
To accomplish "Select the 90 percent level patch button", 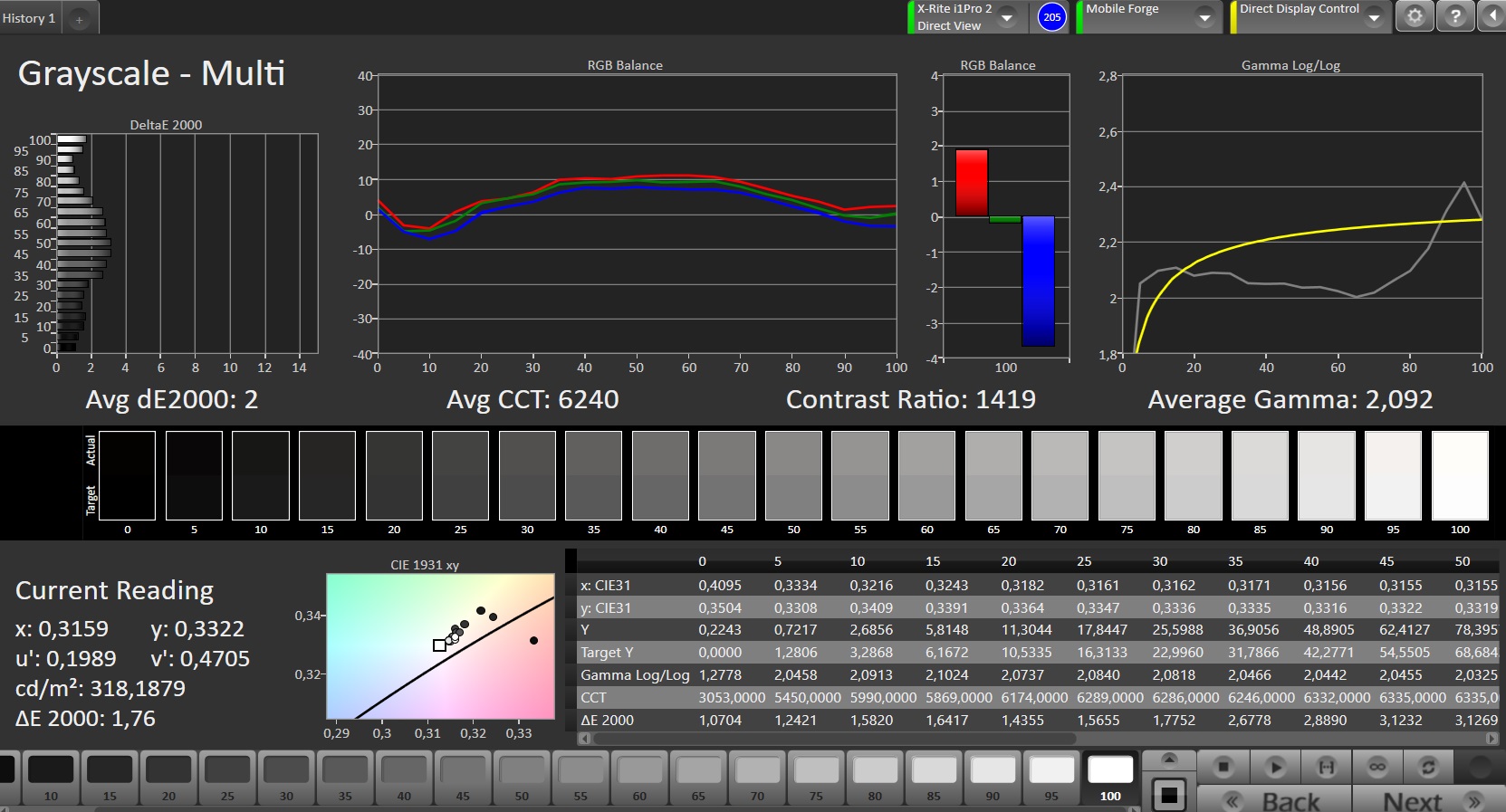I will click(x=993, y=779).
